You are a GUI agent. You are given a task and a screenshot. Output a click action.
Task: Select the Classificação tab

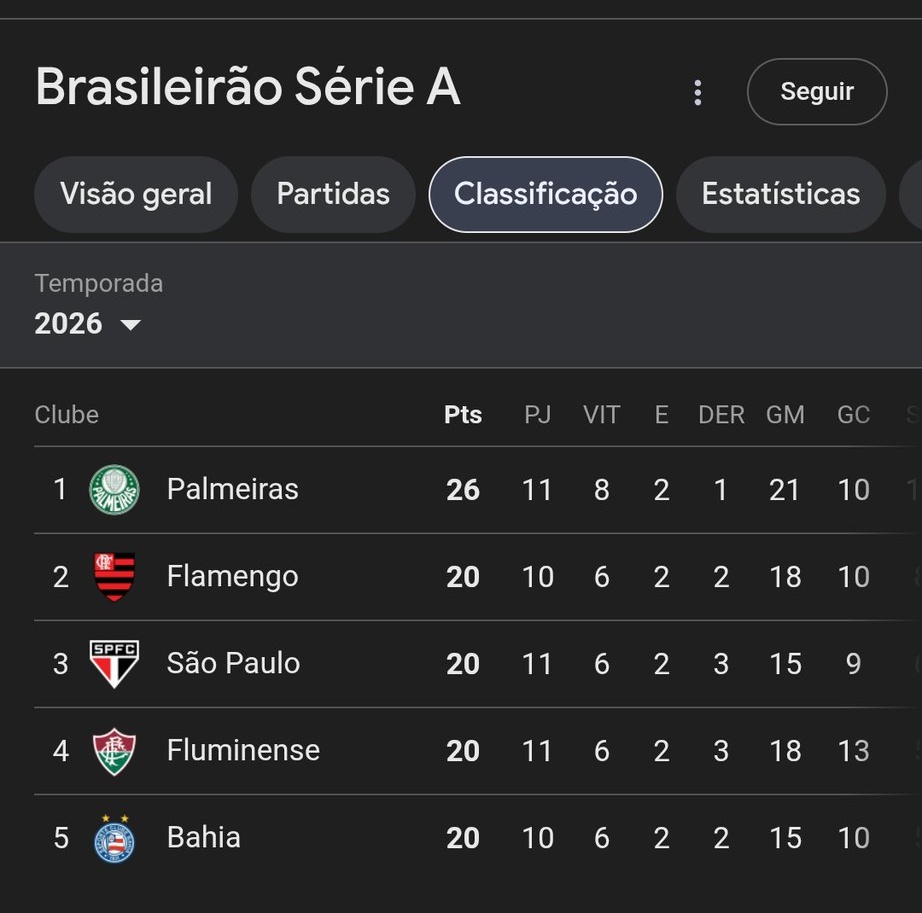click(545, 194)
